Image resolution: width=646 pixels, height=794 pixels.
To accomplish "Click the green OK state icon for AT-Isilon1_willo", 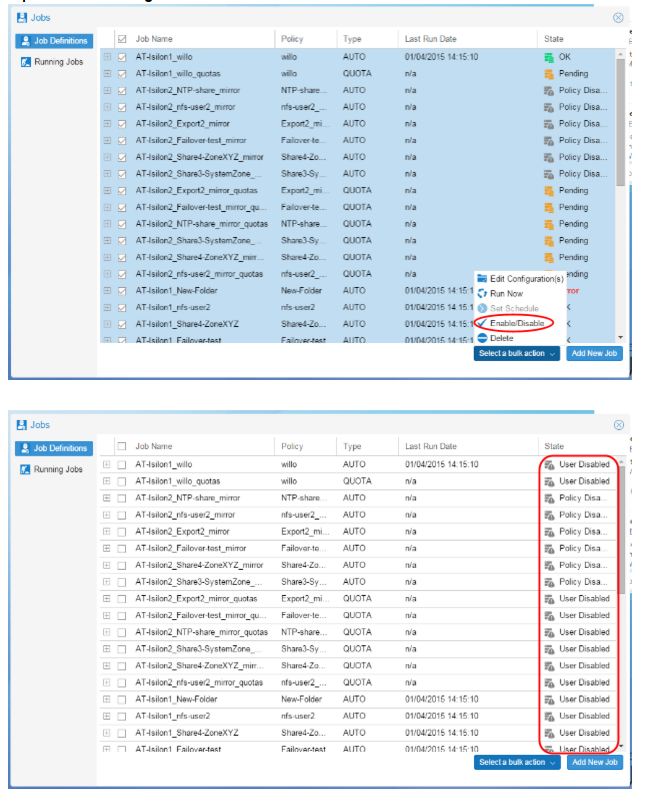I will pyautogui.click(x=549, y=57).
